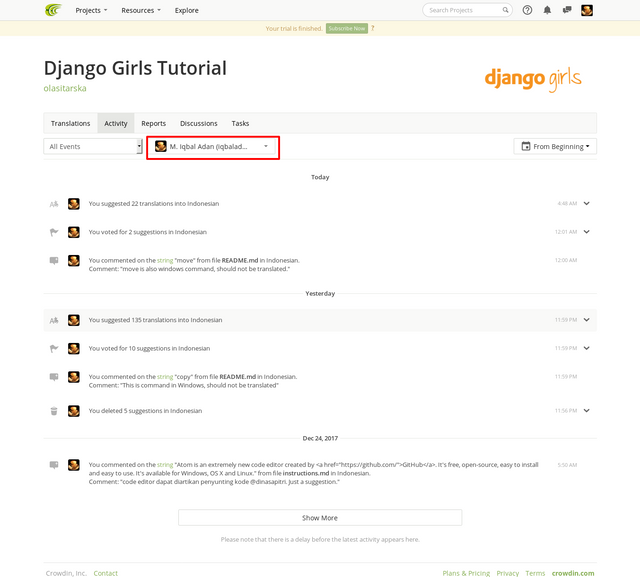The height and width of the screenshot is (577, 640).
Task: Open the help question mark icon
Action: point(527,10)
